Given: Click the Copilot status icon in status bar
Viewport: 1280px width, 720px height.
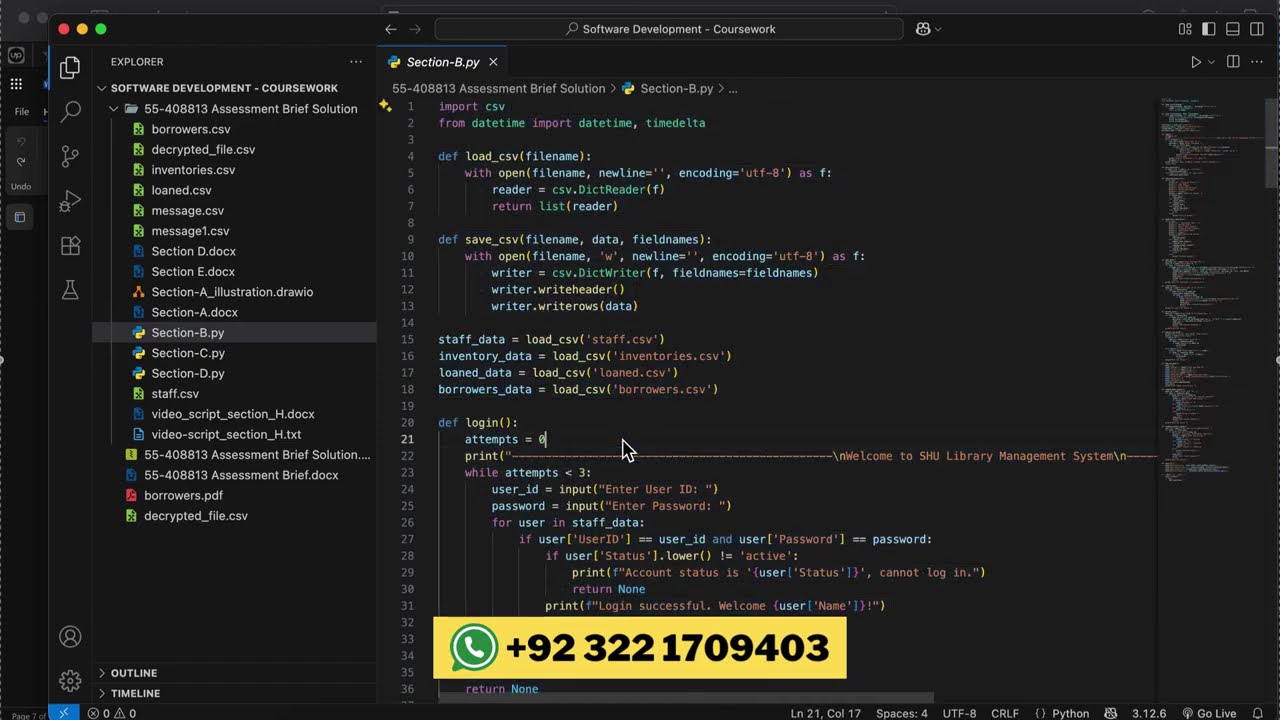Looking at the screenshot, I should click(1111, 713).
